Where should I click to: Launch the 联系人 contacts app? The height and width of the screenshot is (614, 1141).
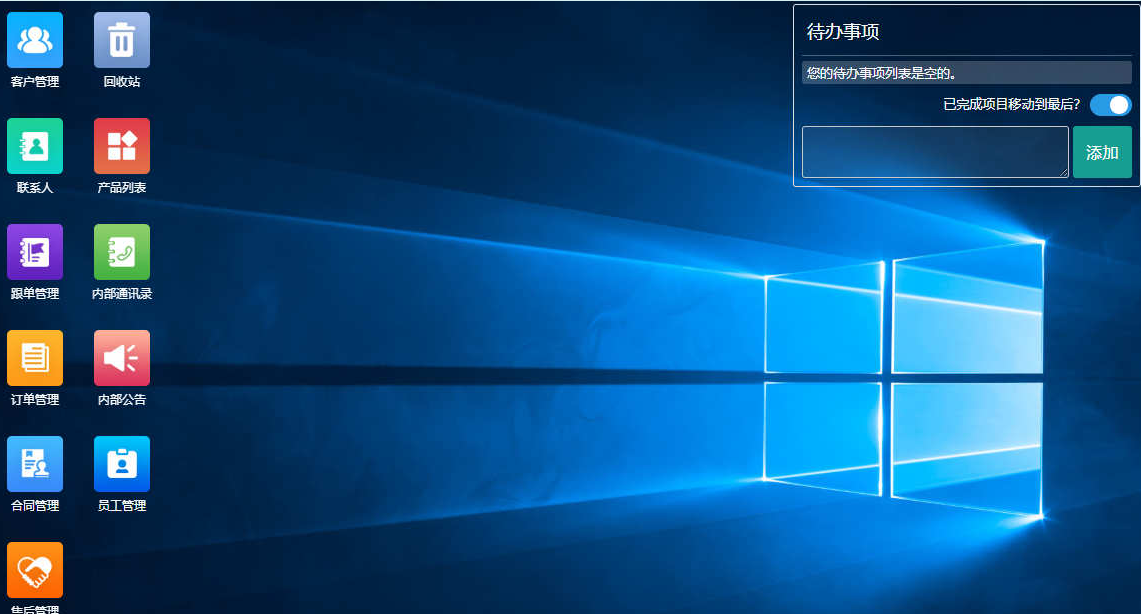tap(35, 146)
